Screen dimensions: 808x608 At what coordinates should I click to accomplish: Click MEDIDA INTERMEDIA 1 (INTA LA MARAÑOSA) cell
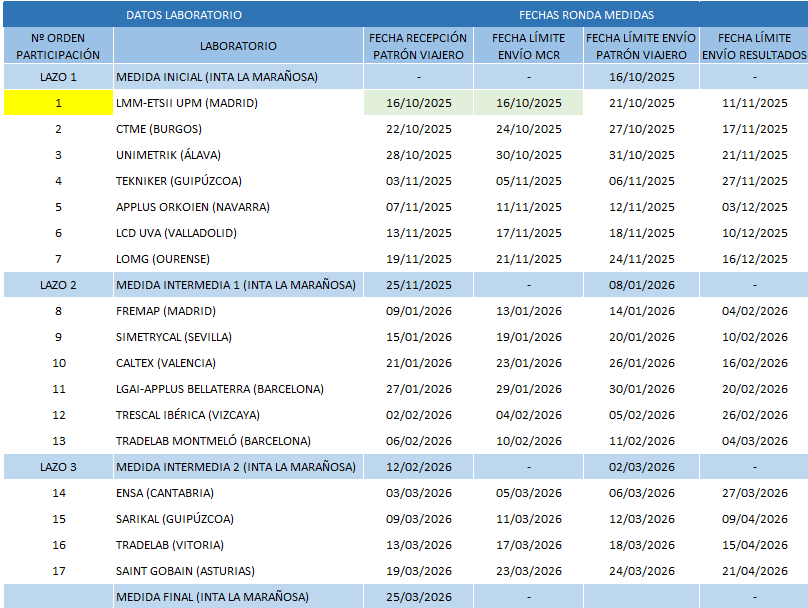(236, 285)
